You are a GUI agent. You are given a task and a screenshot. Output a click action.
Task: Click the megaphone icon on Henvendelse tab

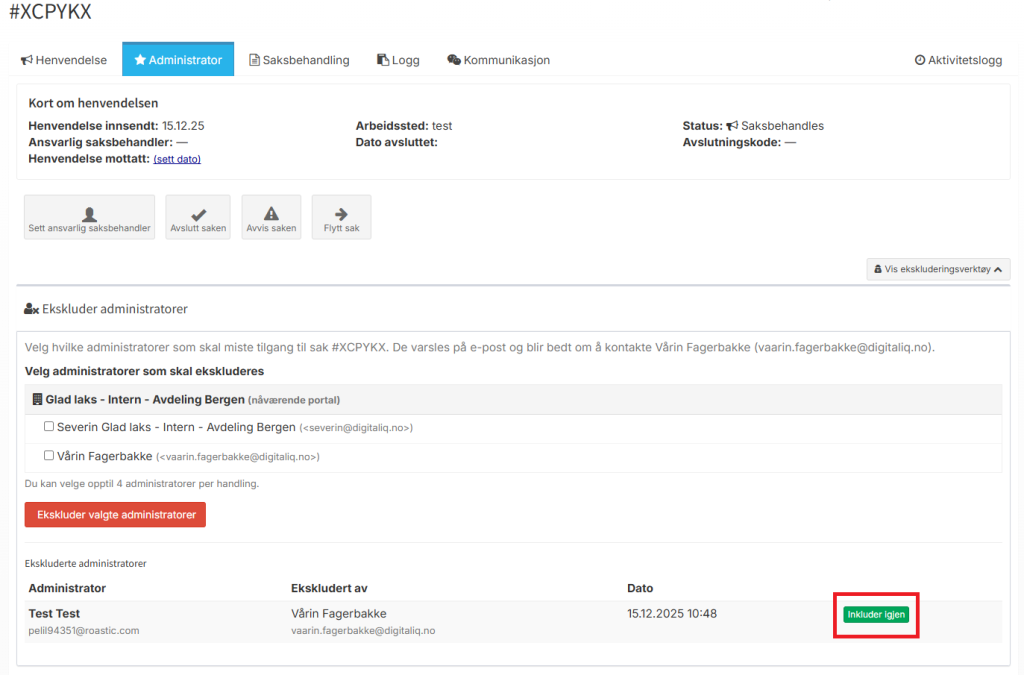point(26,60)
